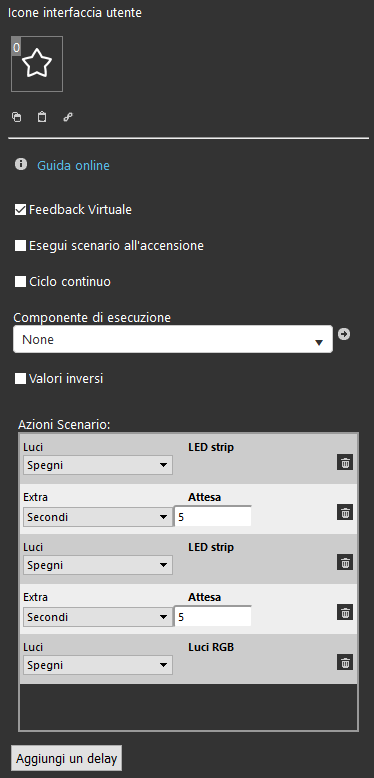The height and width of the screenshot is (778, 374).
Task: Click the paste clipboard icon
Action: (x=42, y=118)
